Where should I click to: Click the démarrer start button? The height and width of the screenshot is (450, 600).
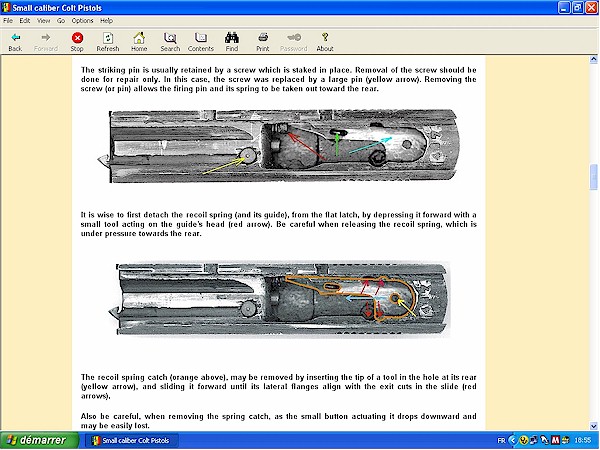[x=39, y=440]
